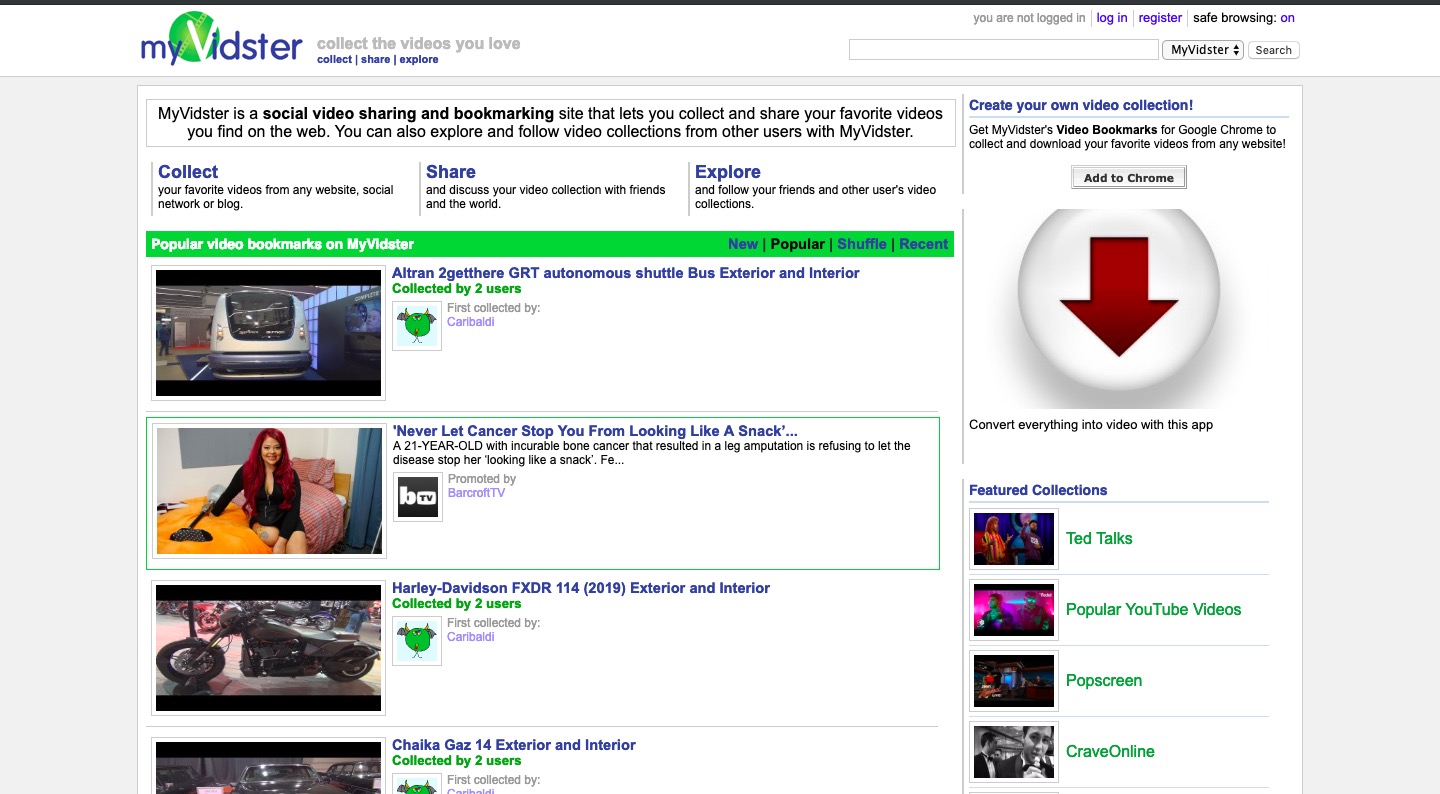1440x794 pixels.
Task: Toggle safe browsing 'on' link
Action: pos(1287,18)
